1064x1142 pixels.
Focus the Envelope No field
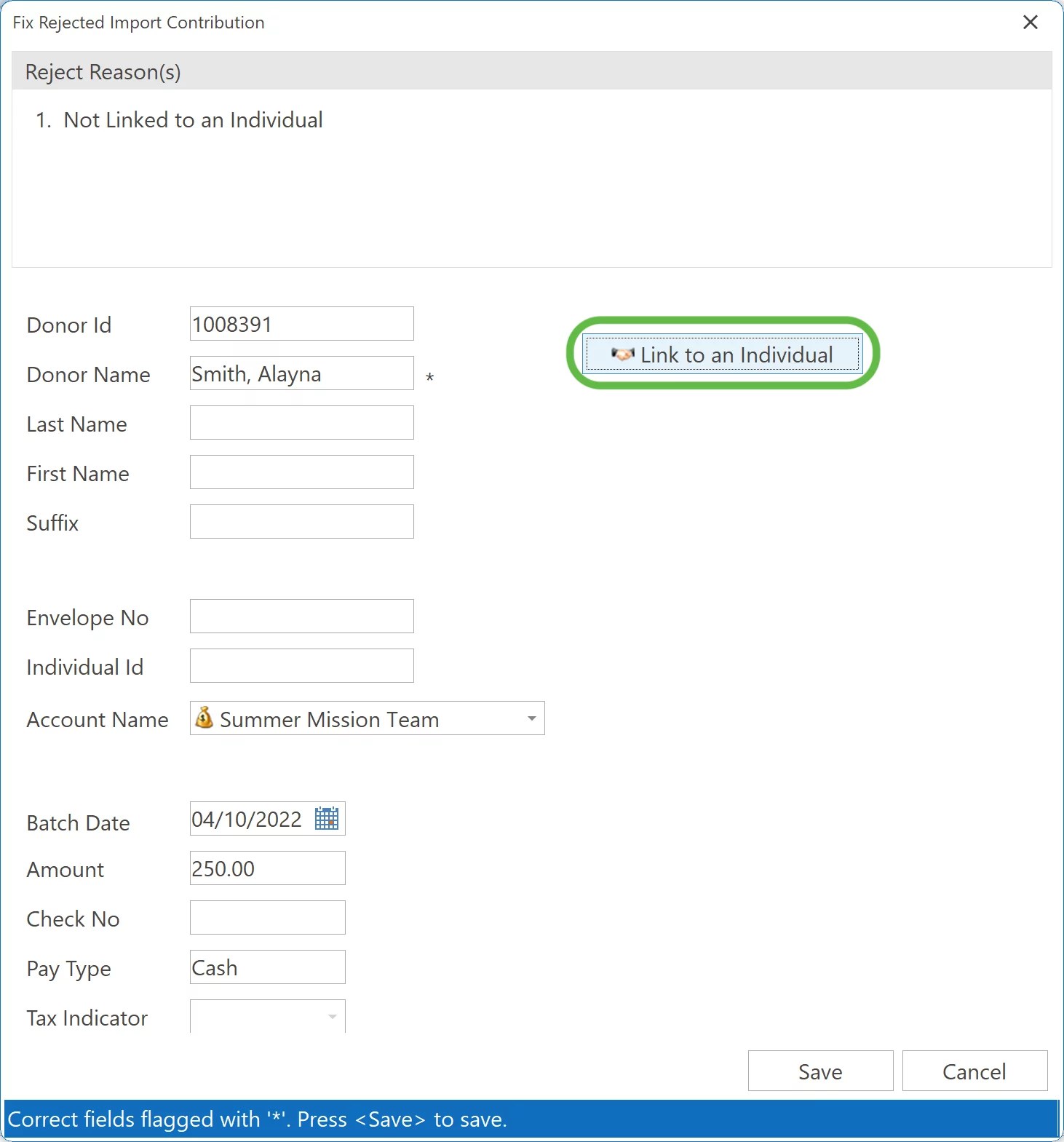(x=302, y=616)
